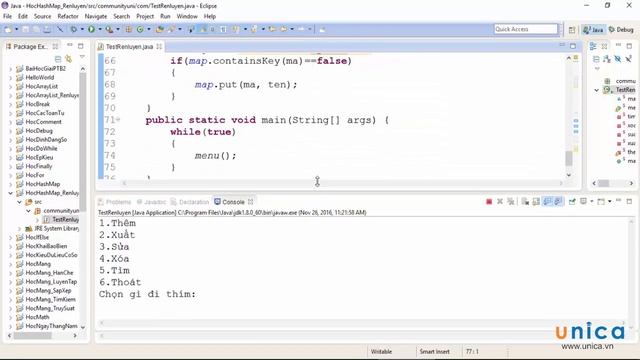The image size is (640, 360).
Task: Toggle Hide Static Members in Outline
Action: (628, 59)
